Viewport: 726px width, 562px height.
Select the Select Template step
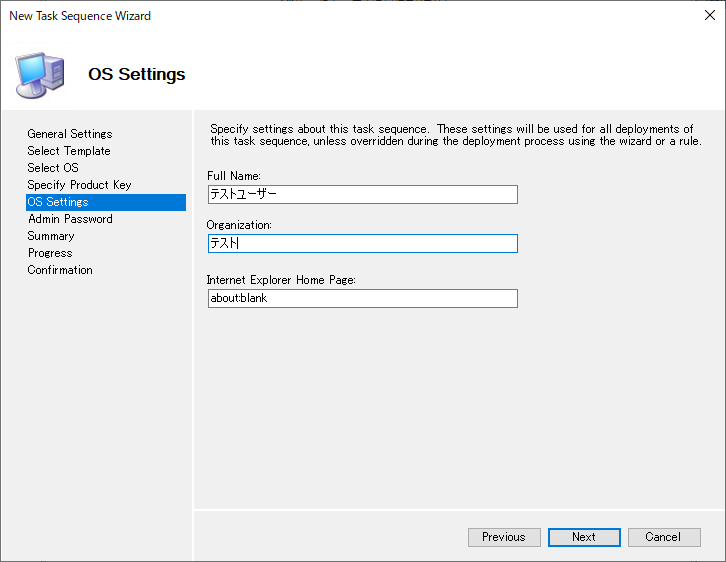coord(69,151)
